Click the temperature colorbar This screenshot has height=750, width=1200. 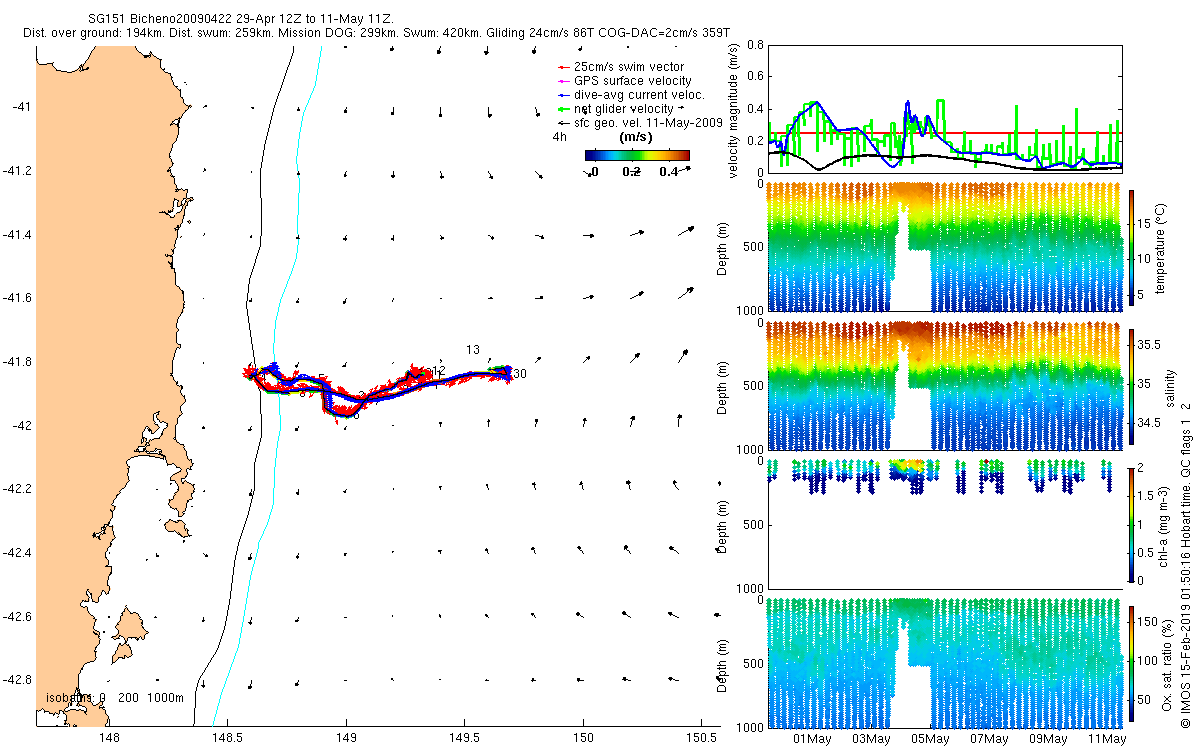click(x=1132, y=247)
